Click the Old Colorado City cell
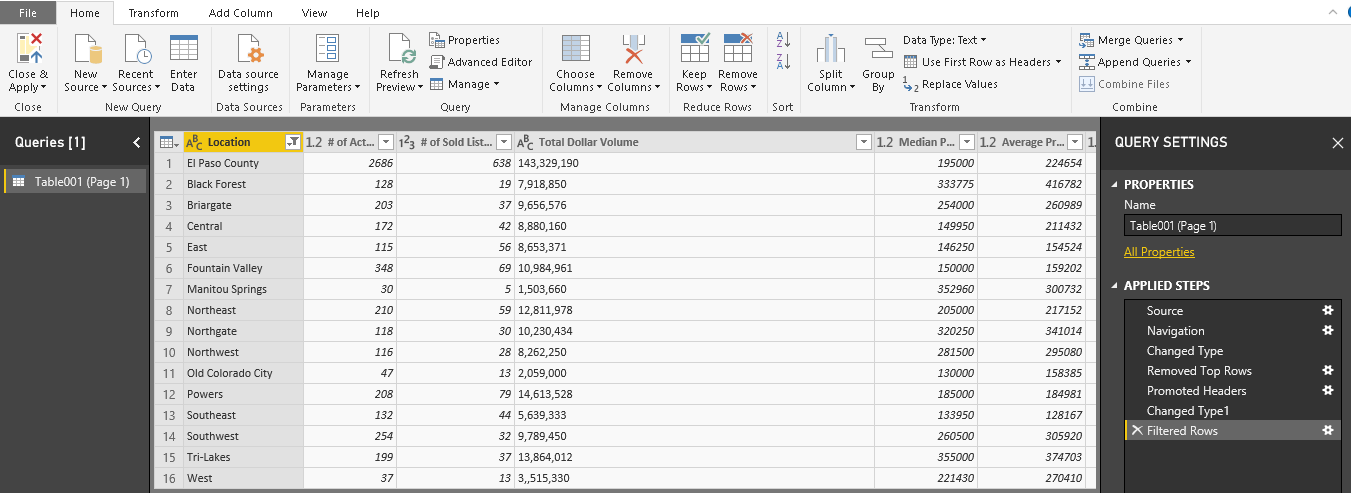Viewport: 1351px width, 493px height. [243, 373]
